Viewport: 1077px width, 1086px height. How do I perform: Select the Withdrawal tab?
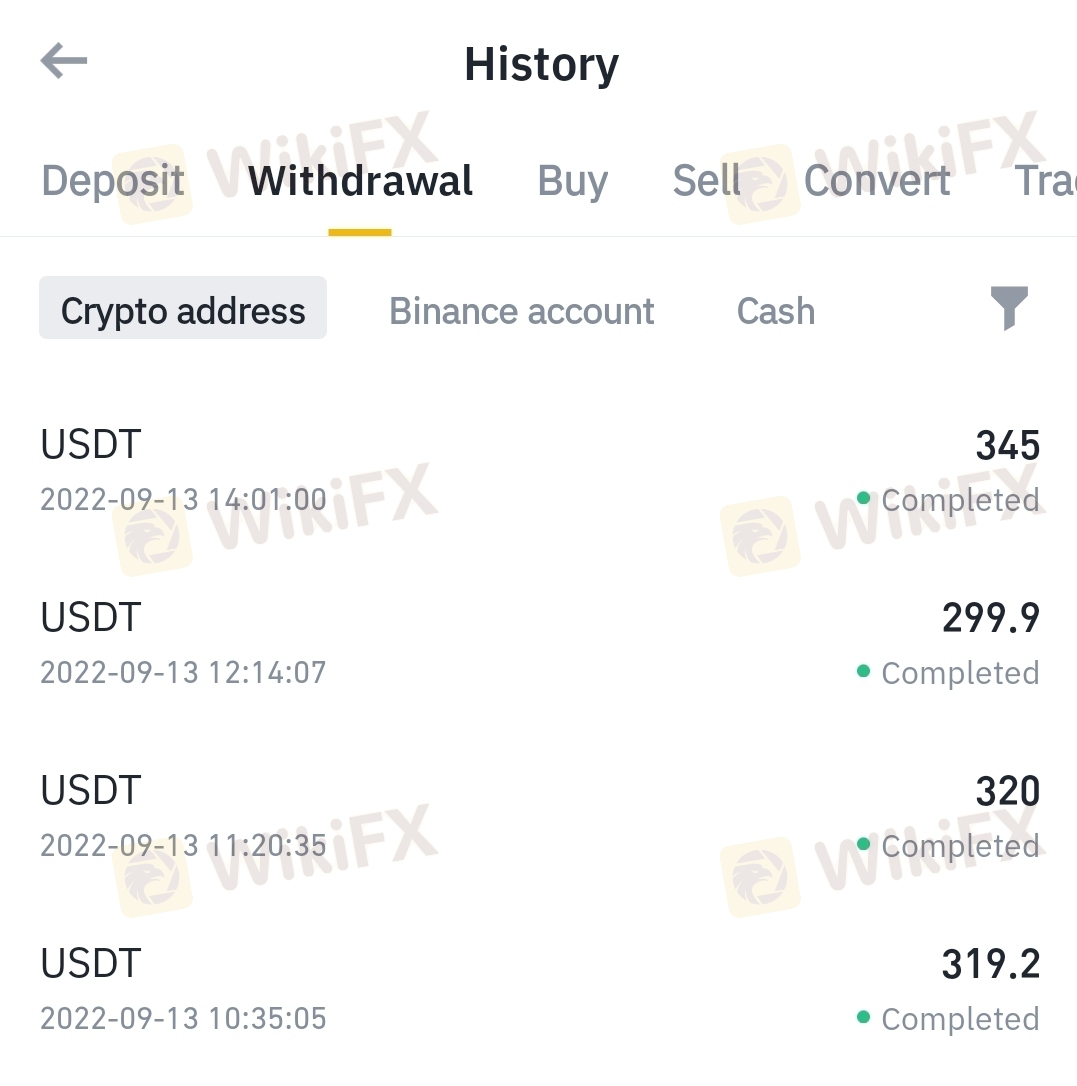point(361,181)
